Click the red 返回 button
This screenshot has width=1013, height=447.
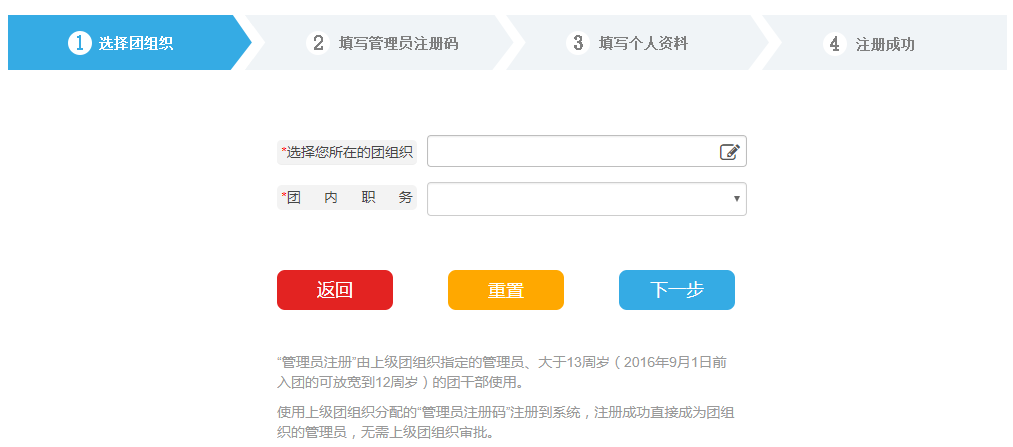(335, 290)
